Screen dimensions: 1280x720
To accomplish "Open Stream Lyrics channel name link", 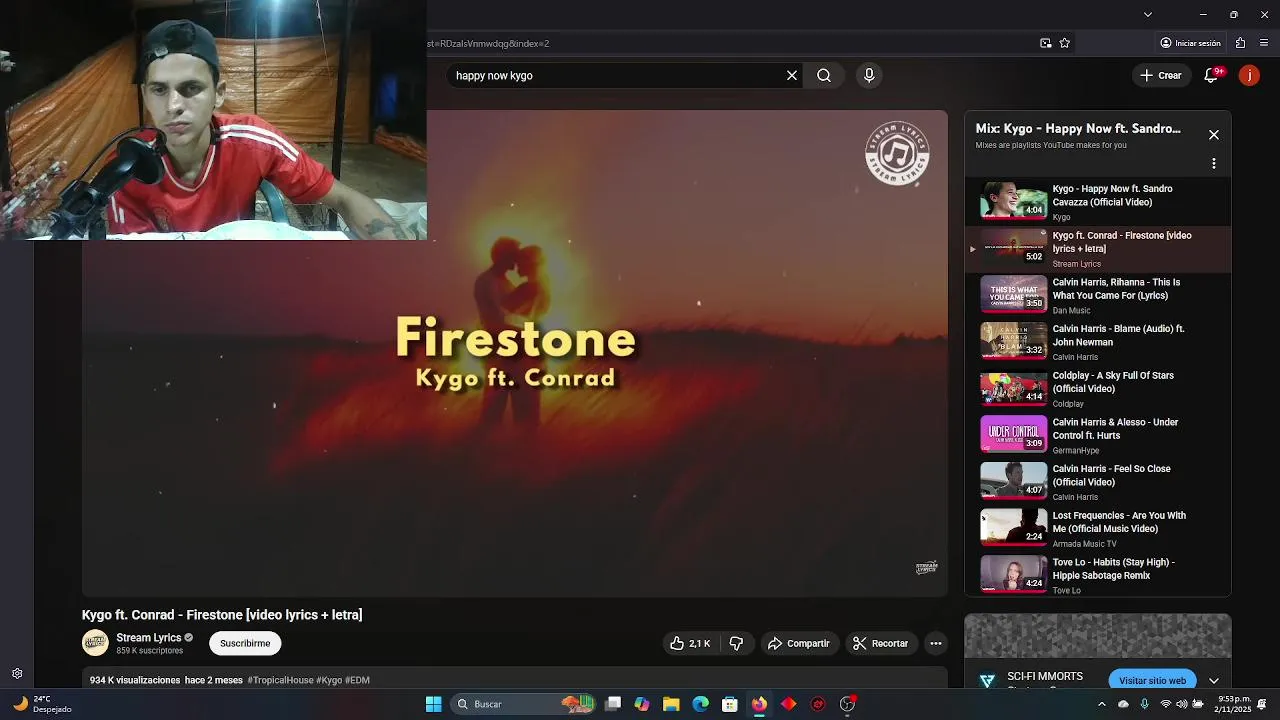I will click(x=149, y=637).
